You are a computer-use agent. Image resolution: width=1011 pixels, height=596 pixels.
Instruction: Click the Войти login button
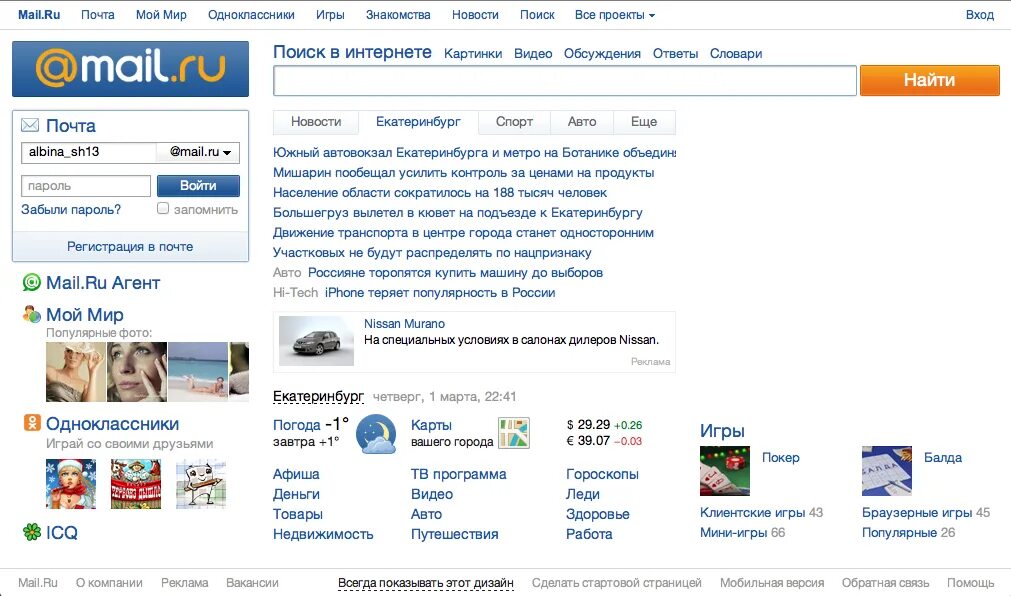pyautogui.click(x=198, y=186)
